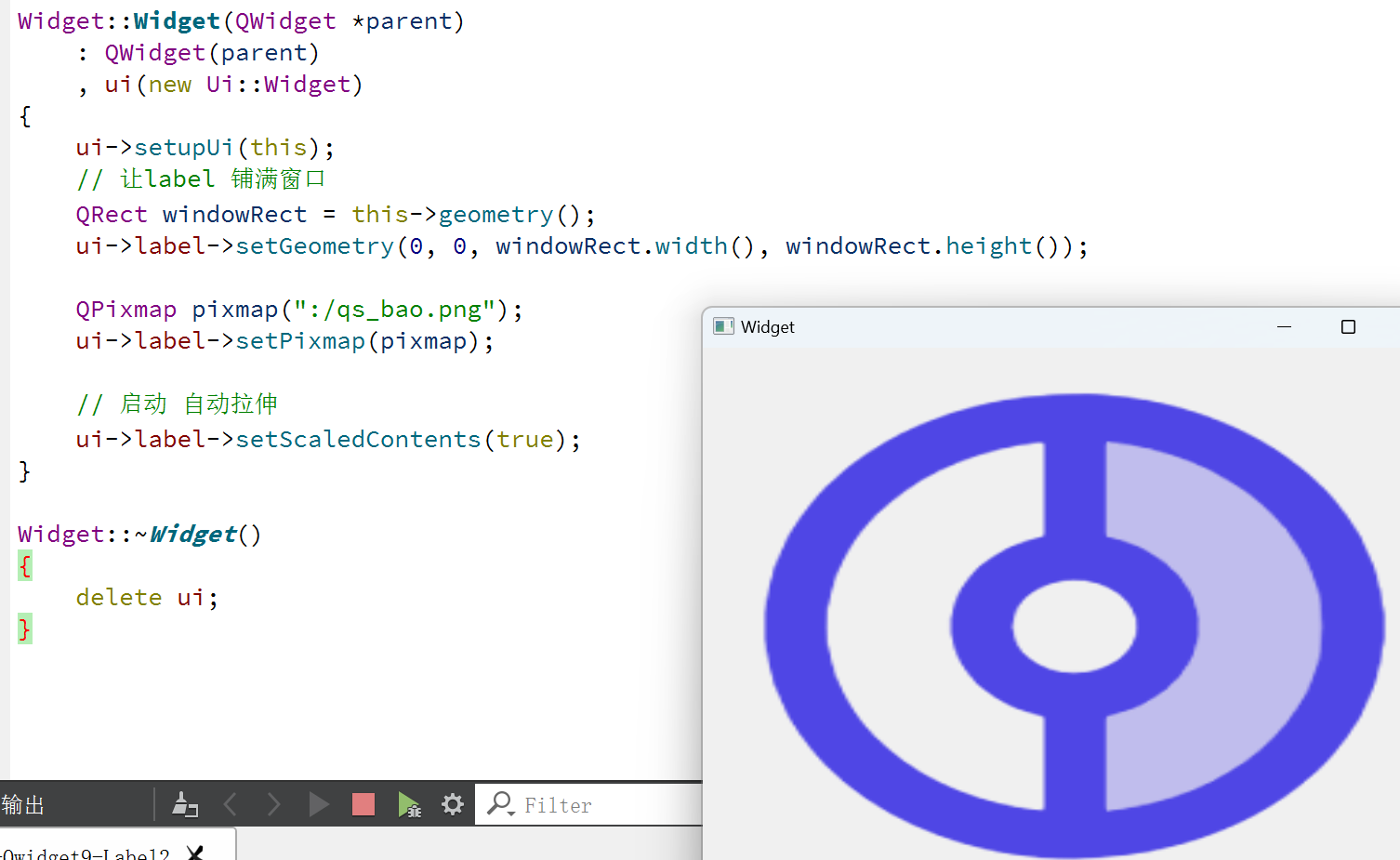Click the QPixmap type name
Viewport: 1400px width, 860px height.
[x=126, y=309]
